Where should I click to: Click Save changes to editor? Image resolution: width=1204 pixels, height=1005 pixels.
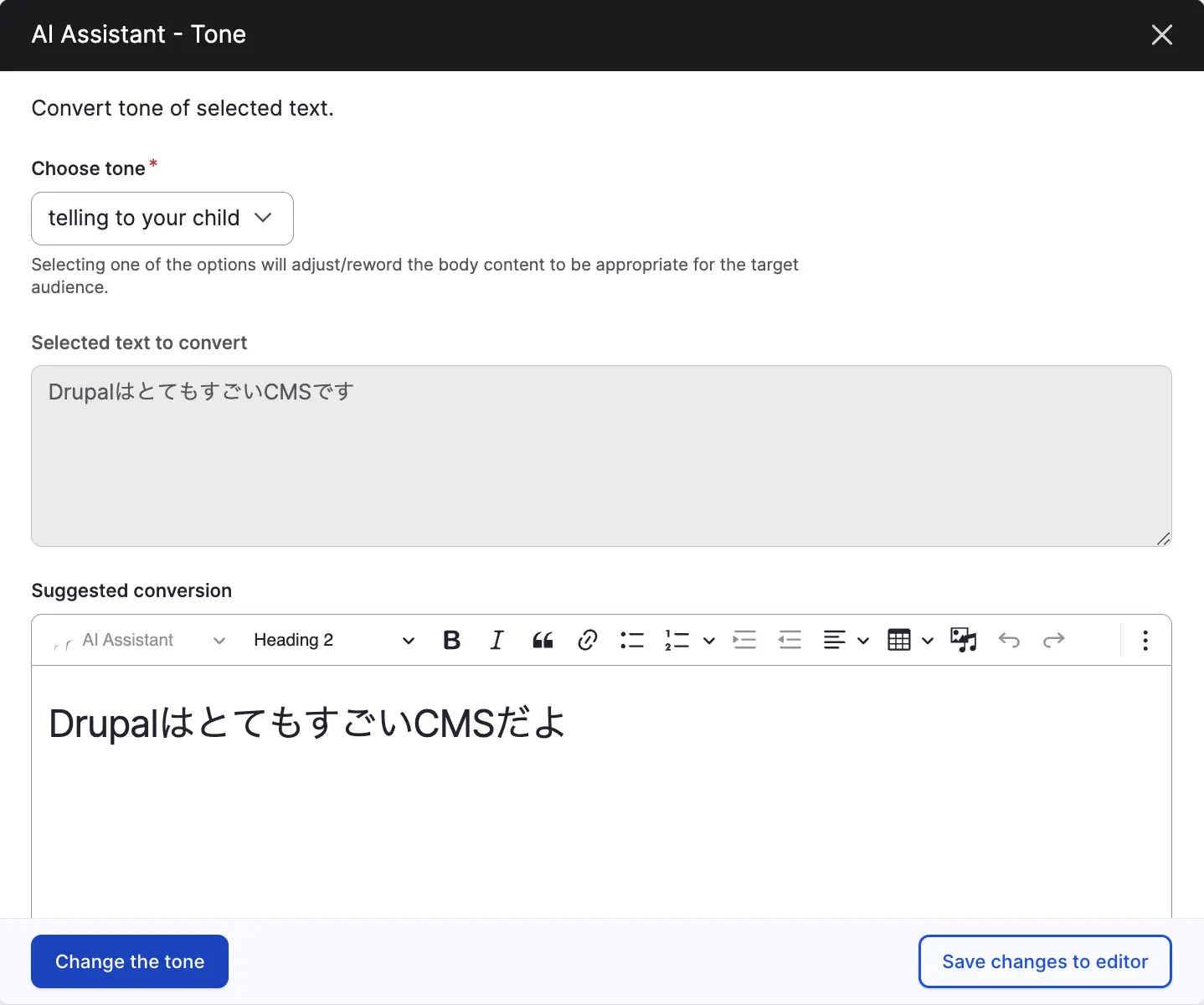click(1044, 961)
